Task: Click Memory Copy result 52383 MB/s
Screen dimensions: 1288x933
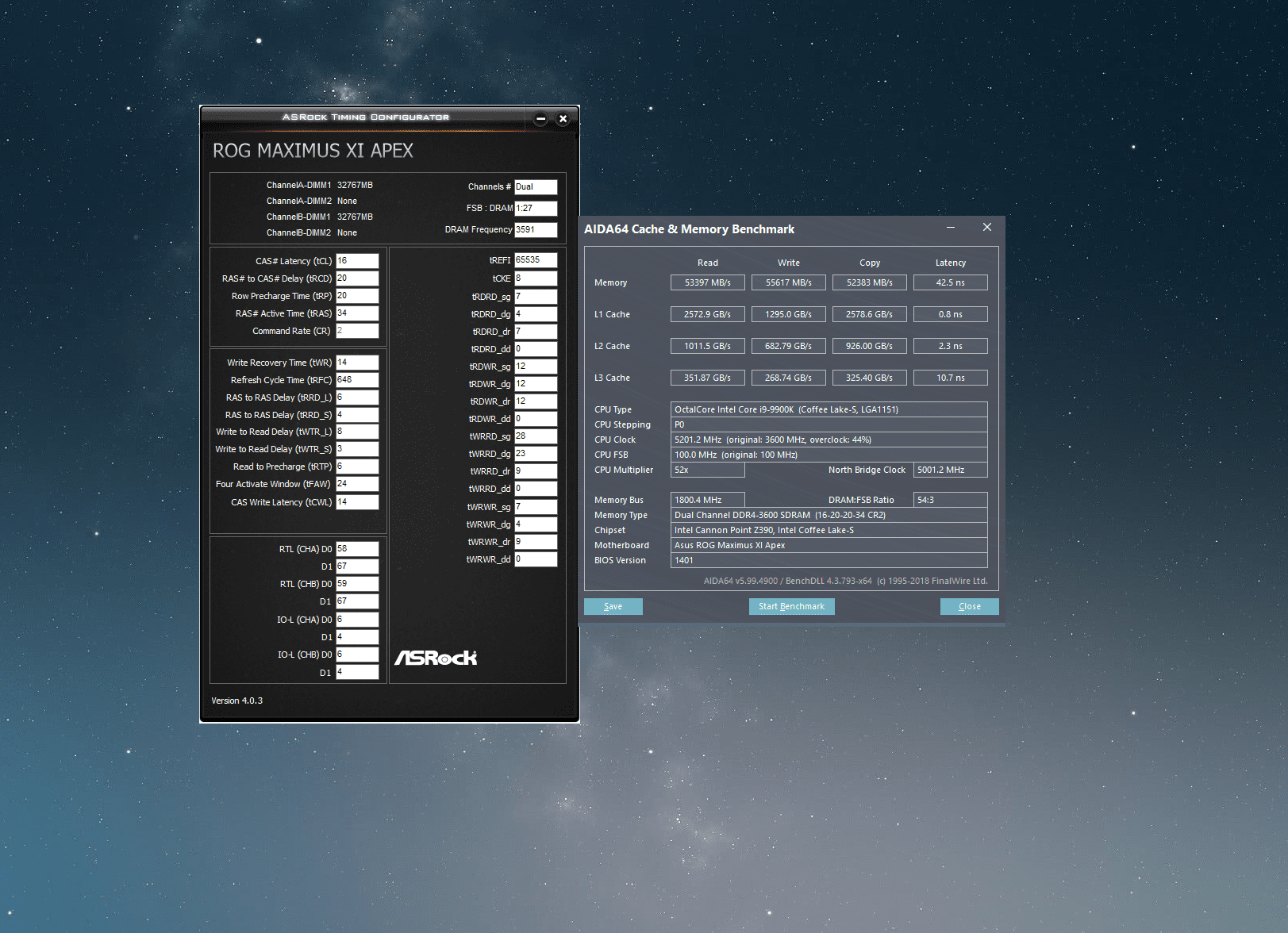Action: [870, 282]
